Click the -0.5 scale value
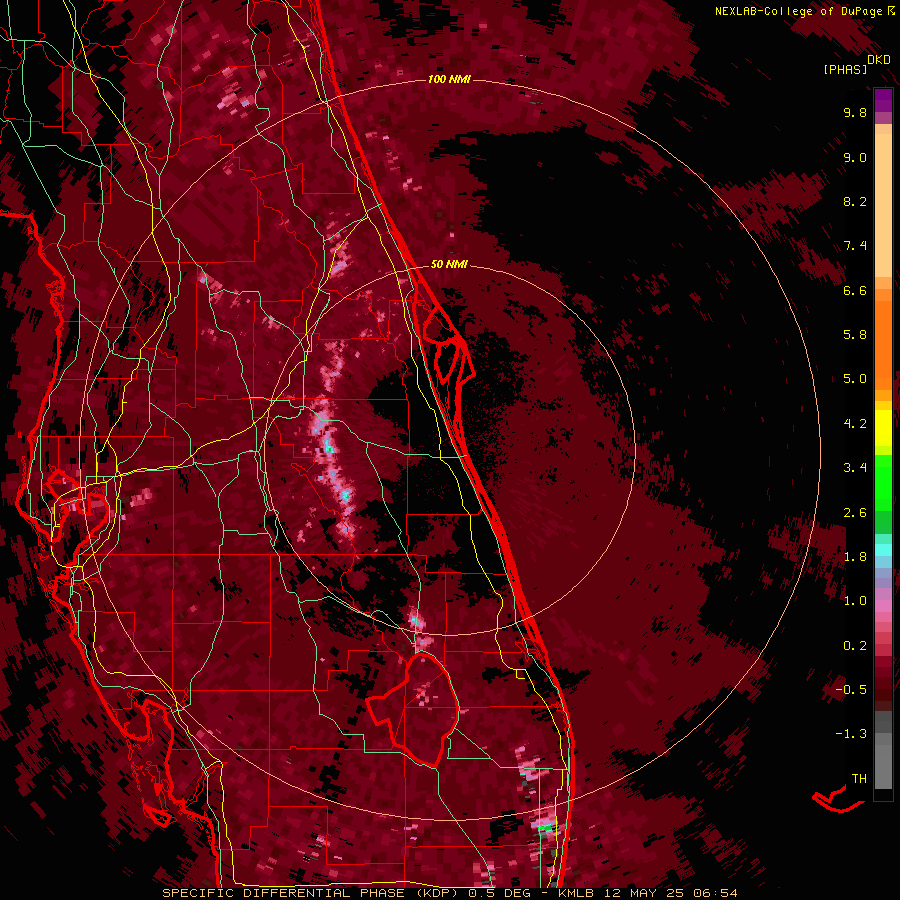 point(851,690)
